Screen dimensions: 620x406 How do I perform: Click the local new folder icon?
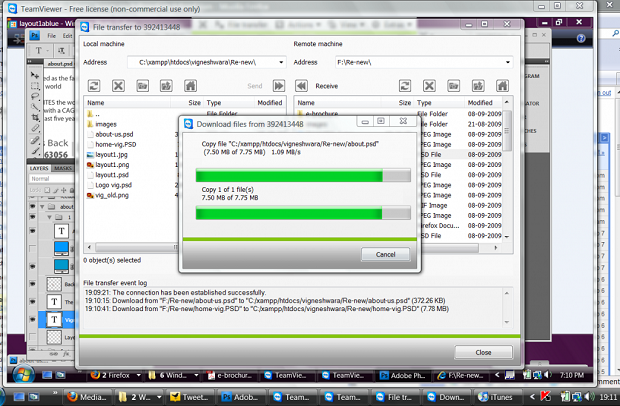point(142,86)
